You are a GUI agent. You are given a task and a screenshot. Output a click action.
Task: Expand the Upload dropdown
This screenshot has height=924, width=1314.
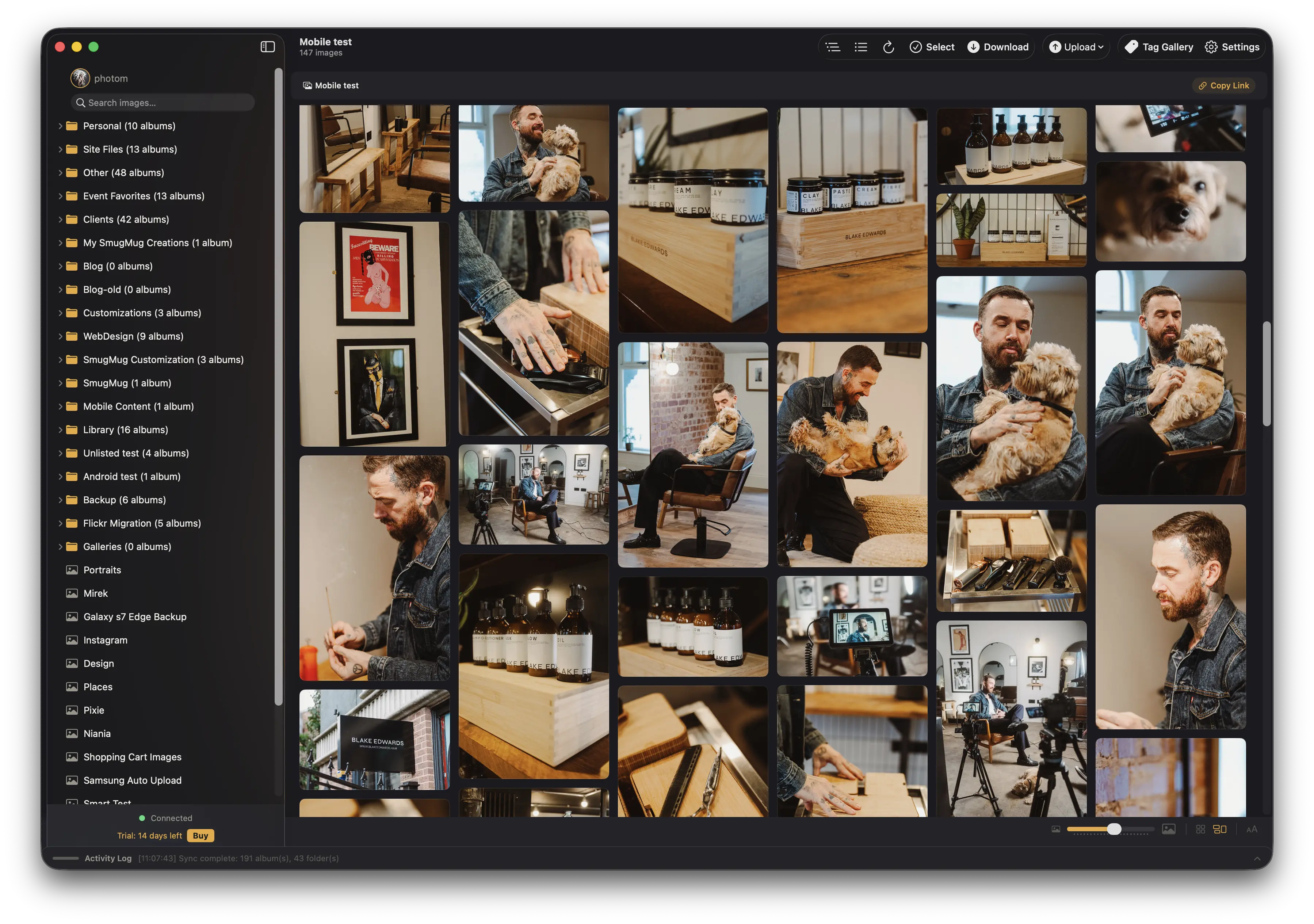point(1076,47)
